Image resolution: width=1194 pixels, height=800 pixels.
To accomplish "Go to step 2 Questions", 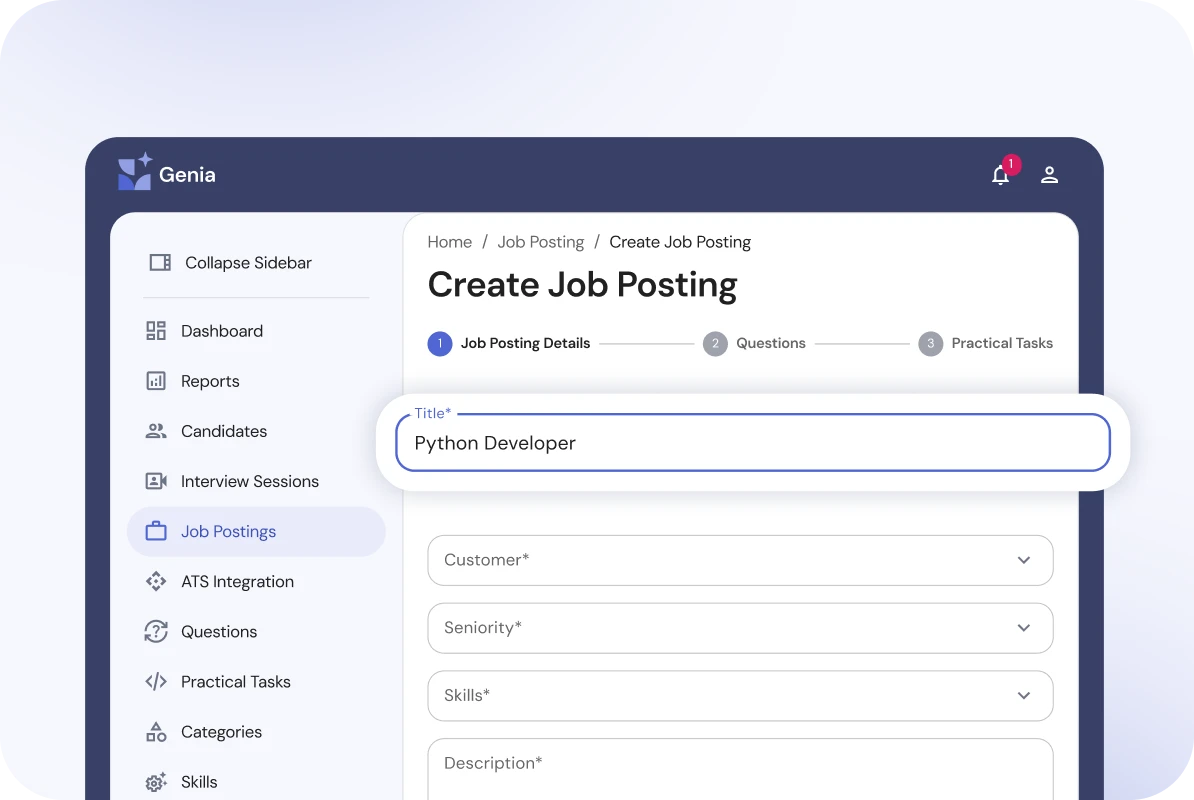I will coord(756,343).
